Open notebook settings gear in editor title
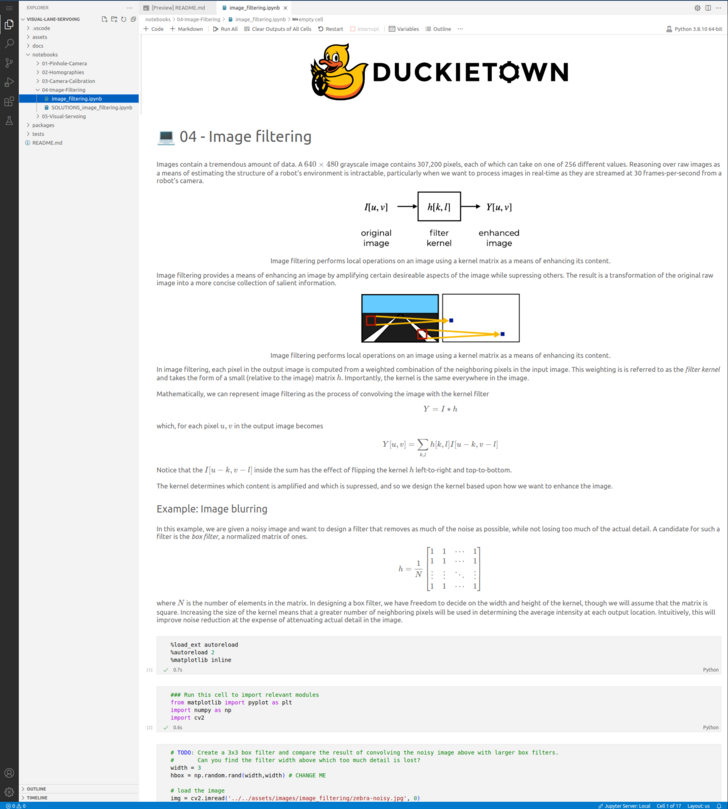 pyautogui.click(x=697, y=8)
